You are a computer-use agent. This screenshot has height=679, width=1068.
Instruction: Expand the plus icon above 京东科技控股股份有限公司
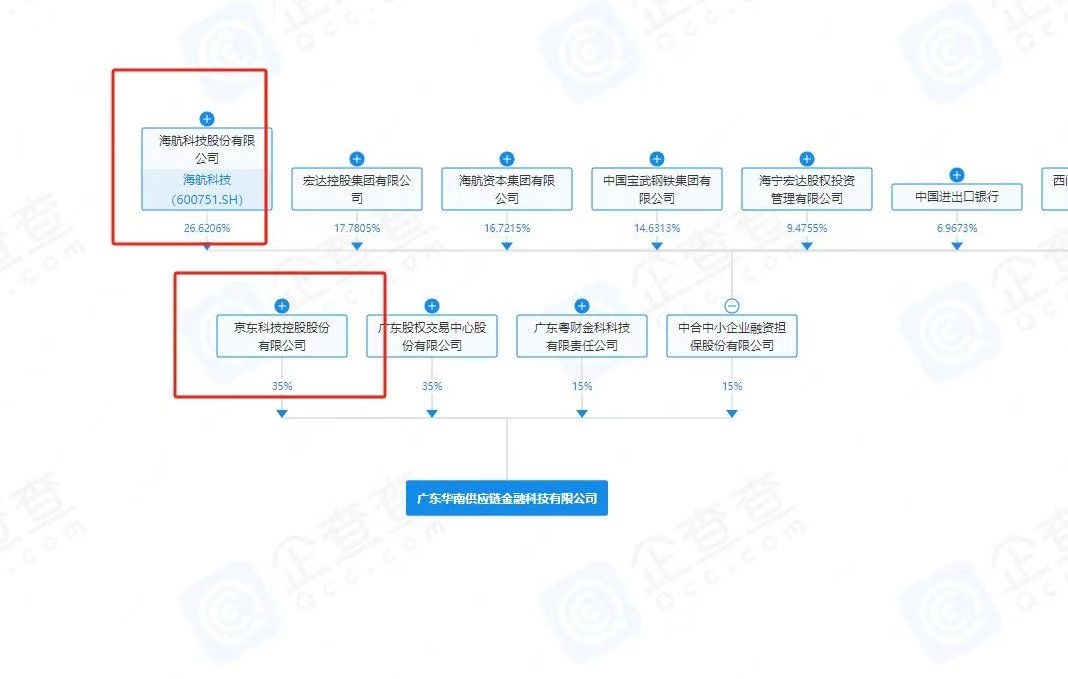tap(282, 306)
